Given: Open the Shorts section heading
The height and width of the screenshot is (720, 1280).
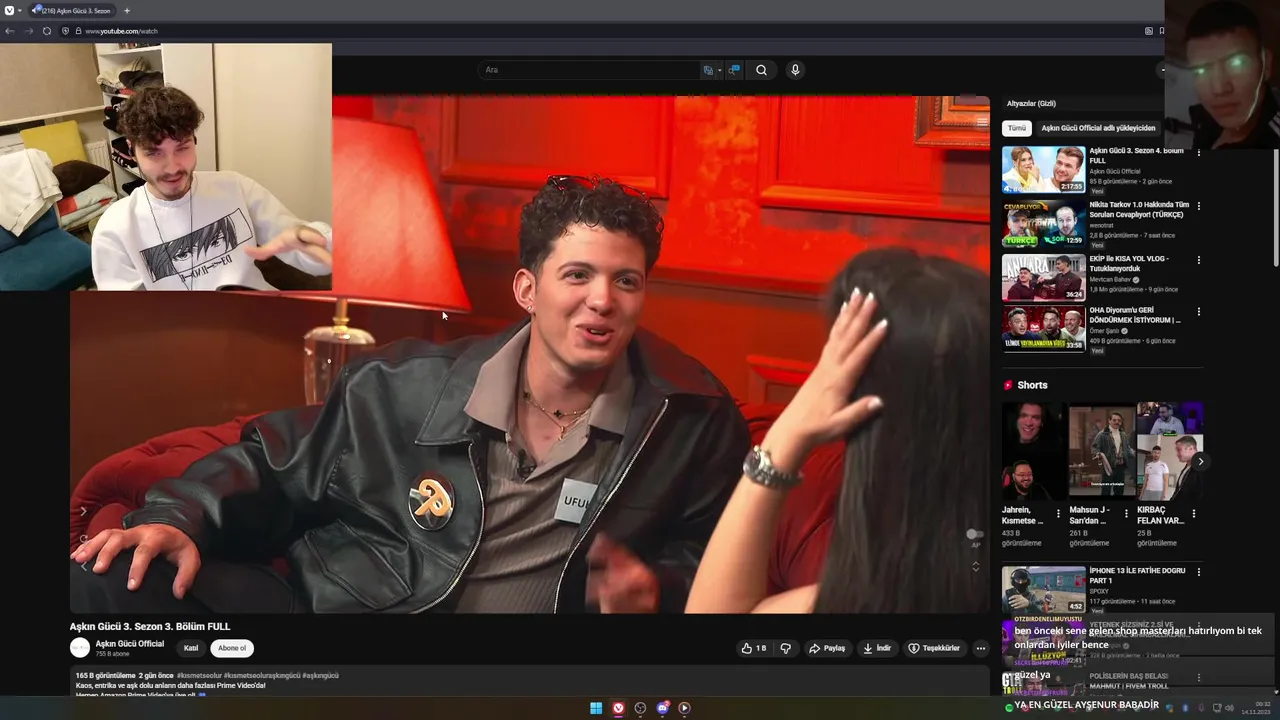Looking at the screenshot, I should [x=1032, y=385].
